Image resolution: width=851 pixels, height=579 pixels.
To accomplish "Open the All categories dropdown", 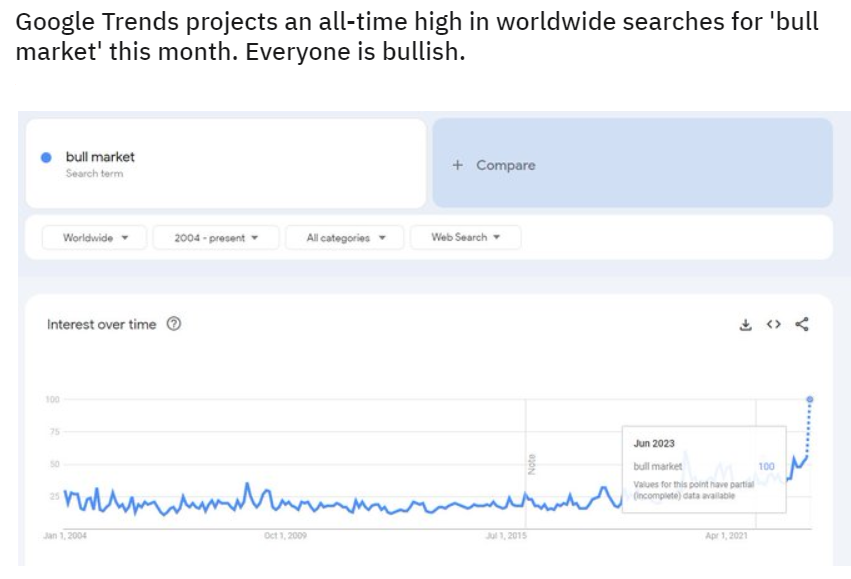I will point(345,238).
